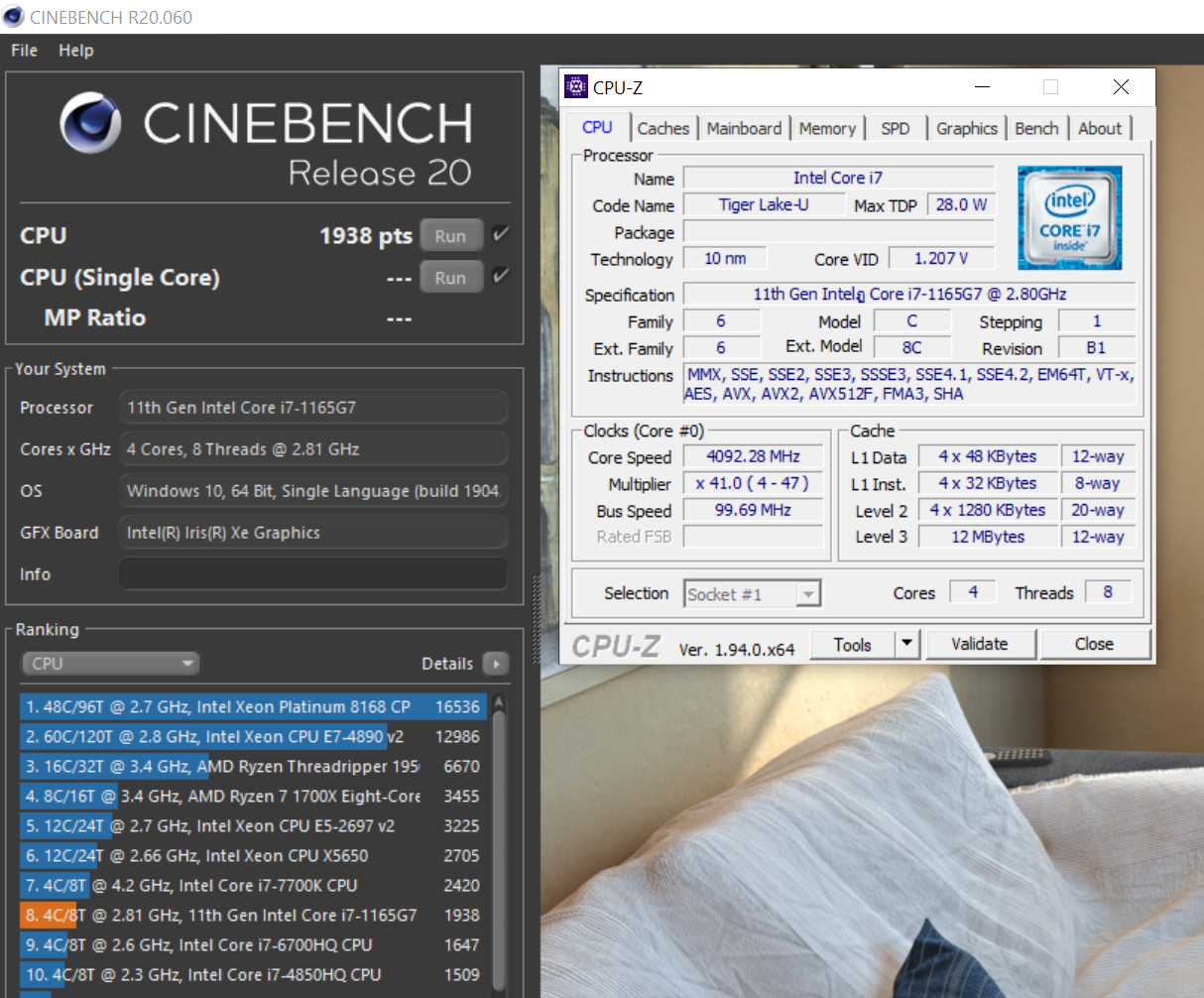Open the Ranking CPU dropdown
1204x998 pixels.
coord(110,664)
